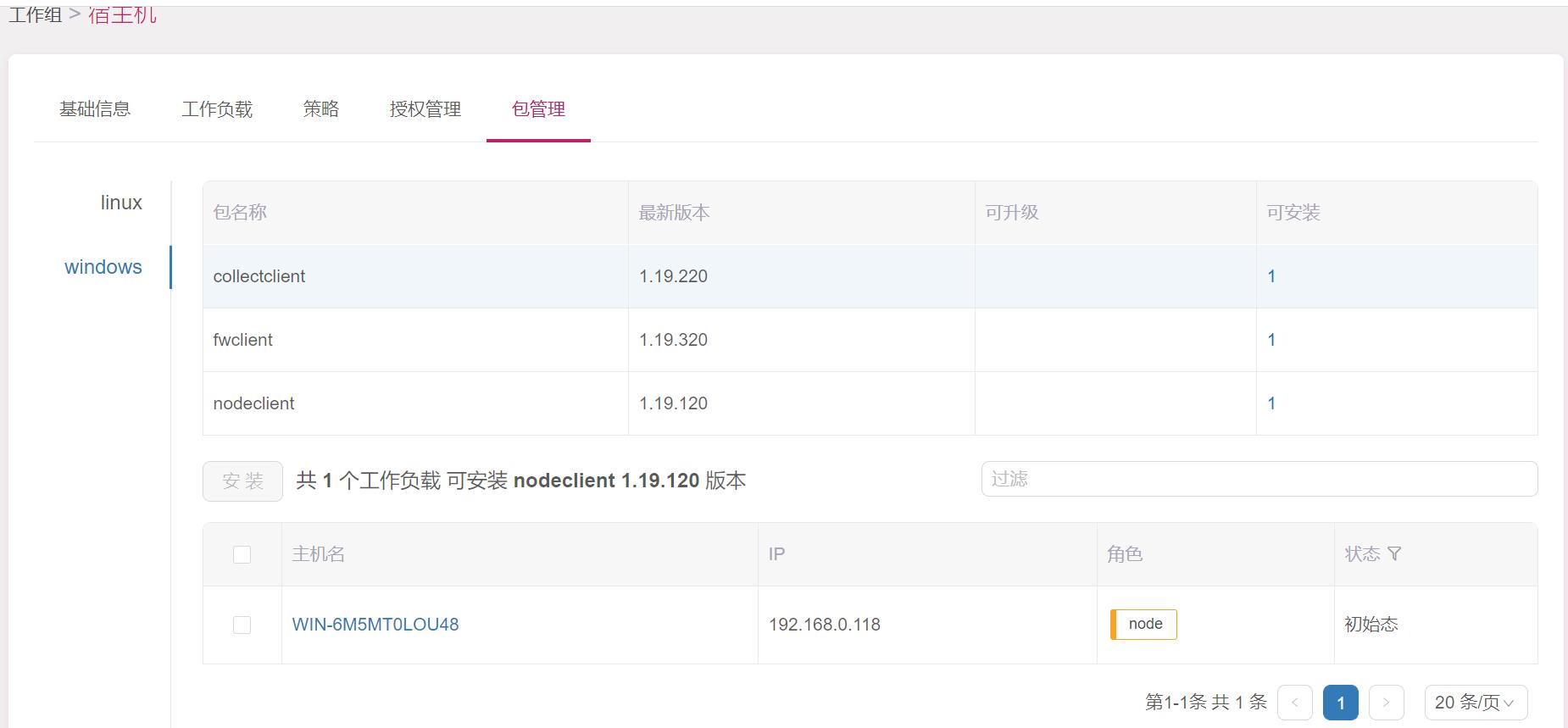Open the 20 条/页 page size dropdown
Screen dimensions: 1568x728
click(x=1475, y=703)
